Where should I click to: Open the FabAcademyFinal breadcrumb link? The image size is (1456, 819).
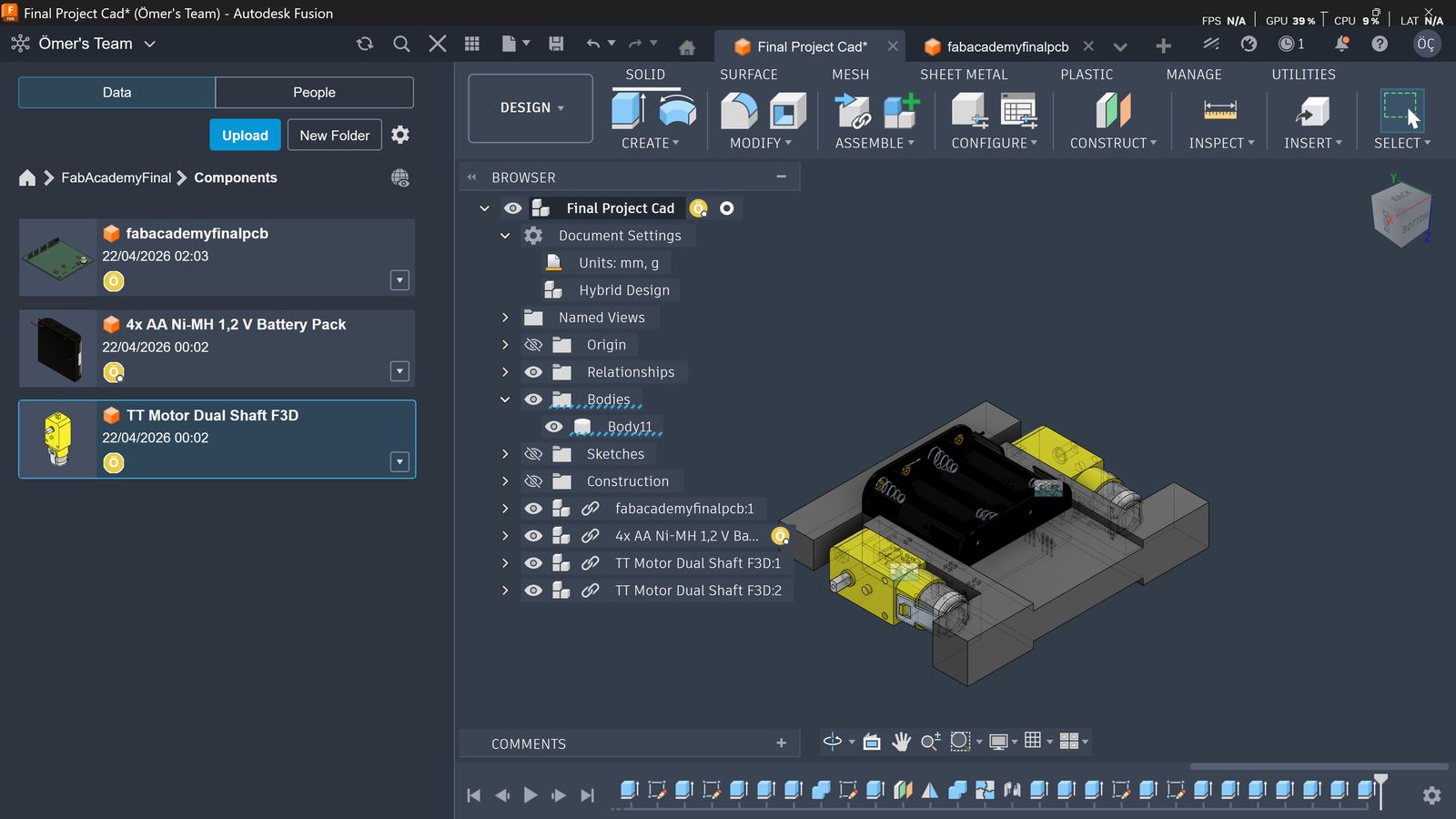116,178
